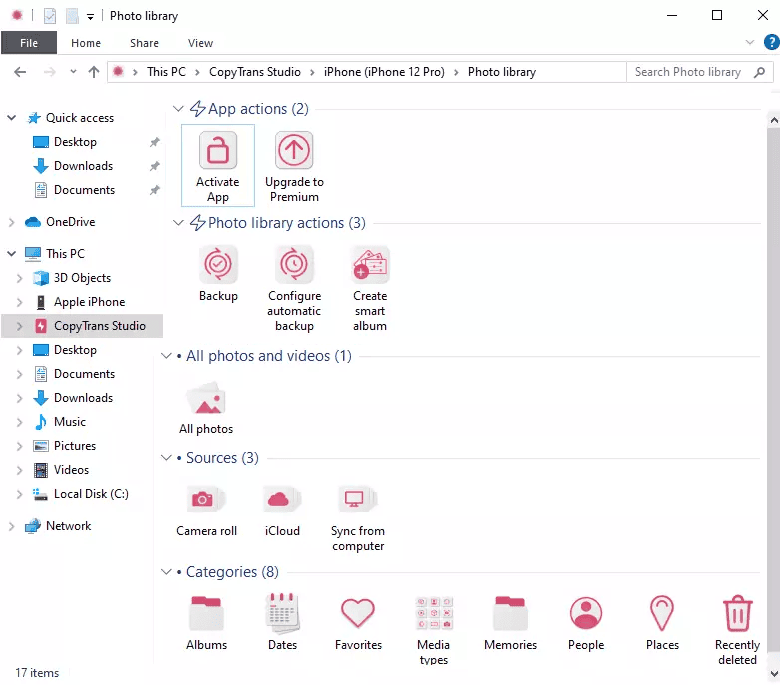Click This PC in the address bar

coord(166,72)
